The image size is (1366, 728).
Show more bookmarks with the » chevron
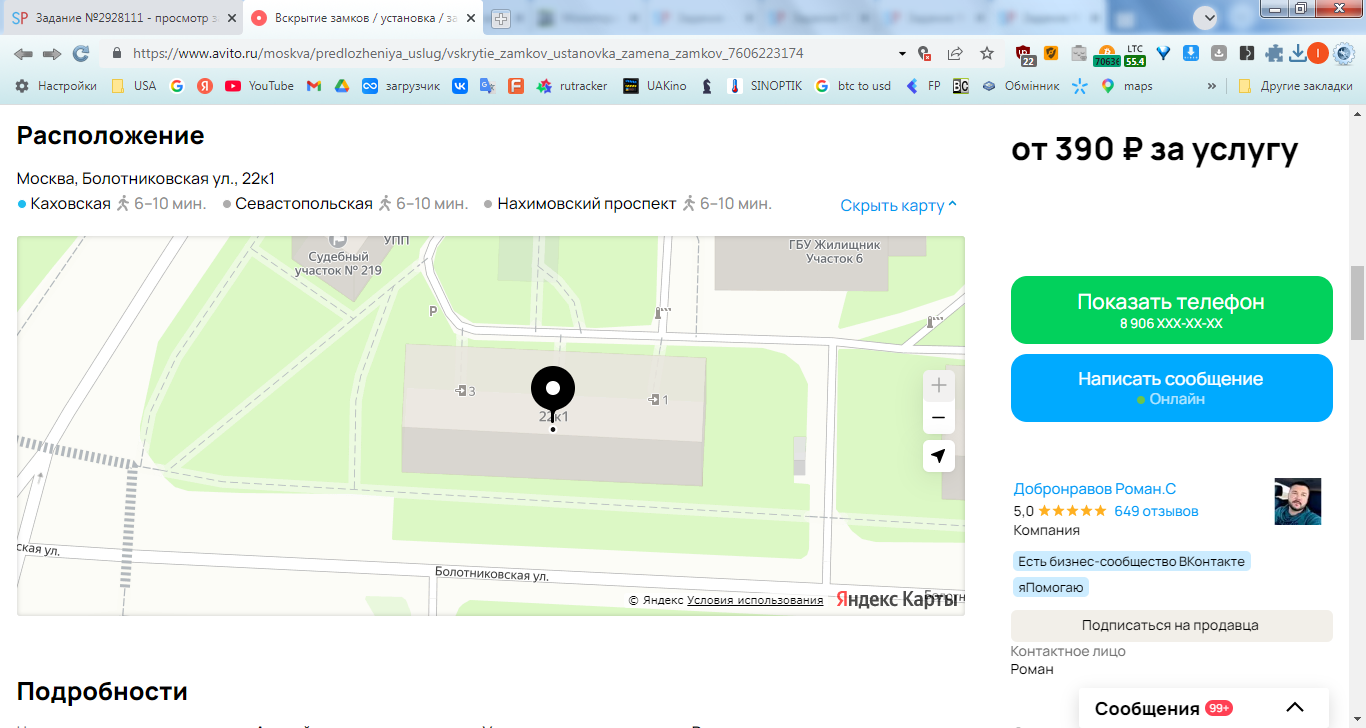click(x=1212, y=86)
